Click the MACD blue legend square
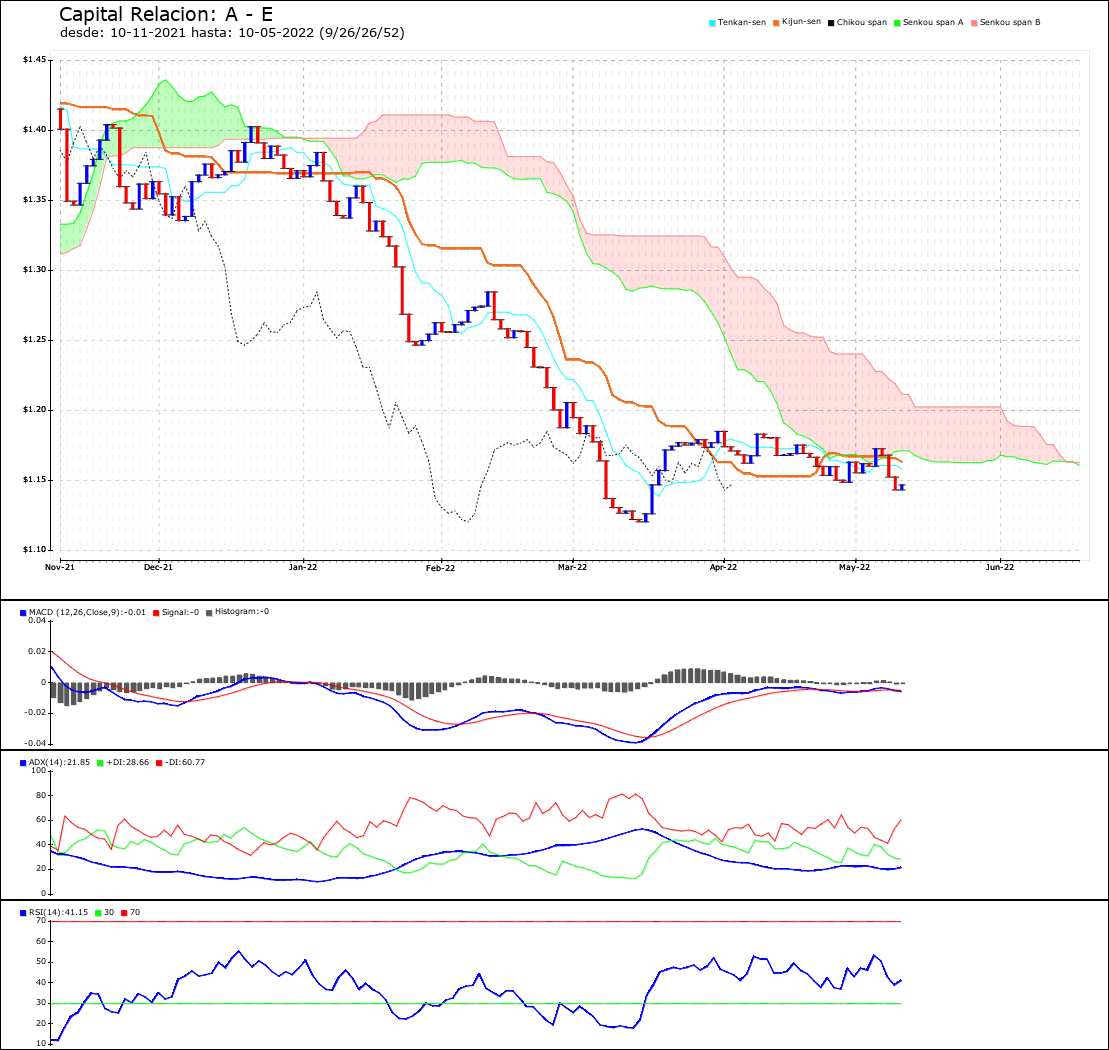The width and height of the screenshot is (1109, 1050). point(23,613)
